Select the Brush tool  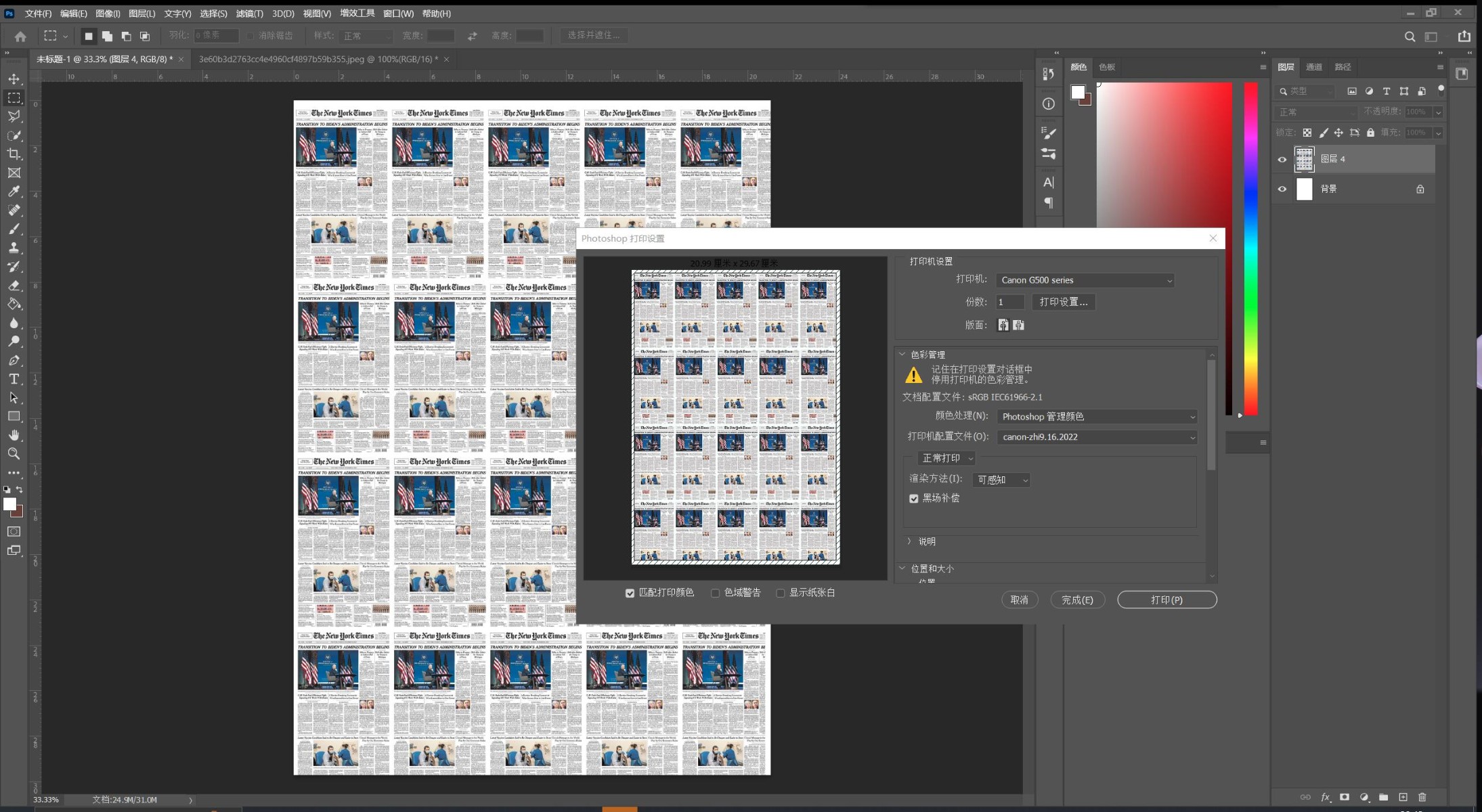[x=14, y=229]
